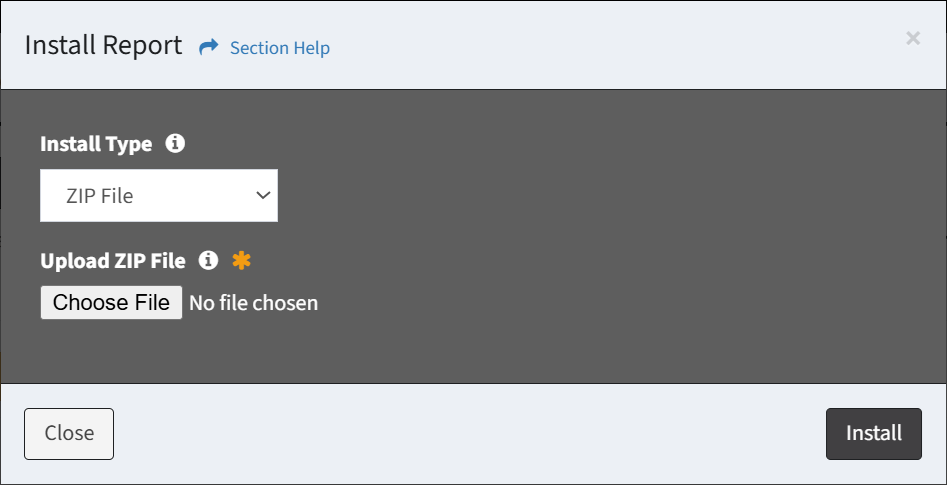Click the orange required asterisk icon

tap(242, 260)
